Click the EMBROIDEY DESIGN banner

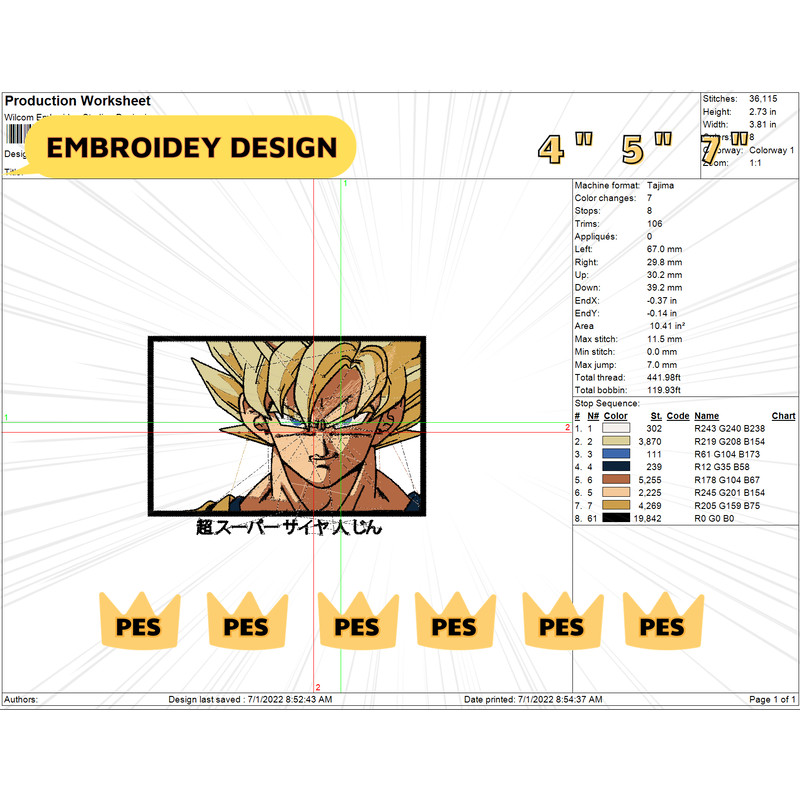[x=193, y=147]
